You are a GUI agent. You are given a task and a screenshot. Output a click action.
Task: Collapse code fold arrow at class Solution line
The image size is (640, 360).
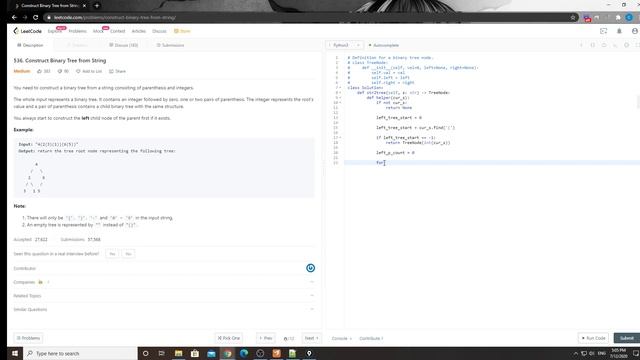pyautogui.click(x=340, y=88)
